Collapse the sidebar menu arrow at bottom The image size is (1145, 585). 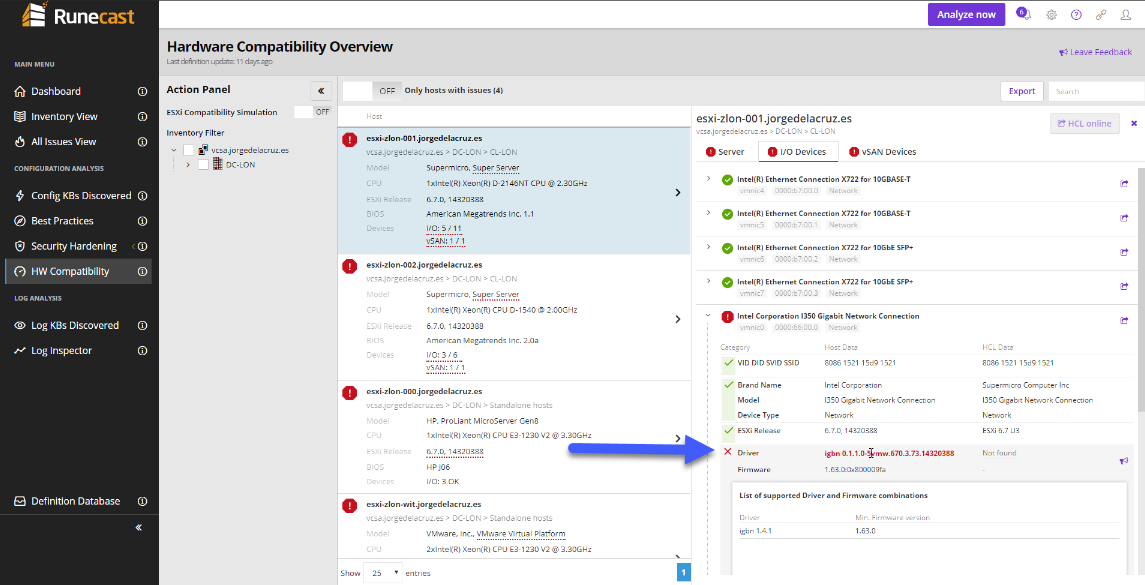coord(139,527)
